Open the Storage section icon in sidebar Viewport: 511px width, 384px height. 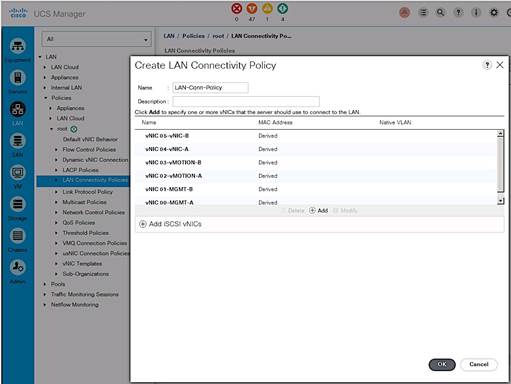pyautogui.click(x=18, y=204)
